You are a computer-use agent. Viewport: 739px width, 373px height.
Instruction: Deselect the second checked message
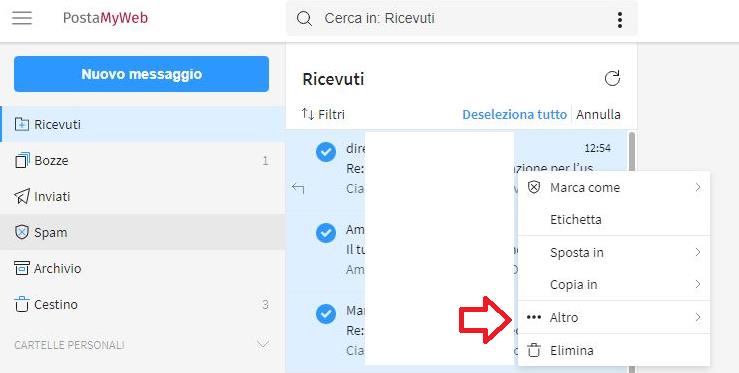click(x=326, y=233)
